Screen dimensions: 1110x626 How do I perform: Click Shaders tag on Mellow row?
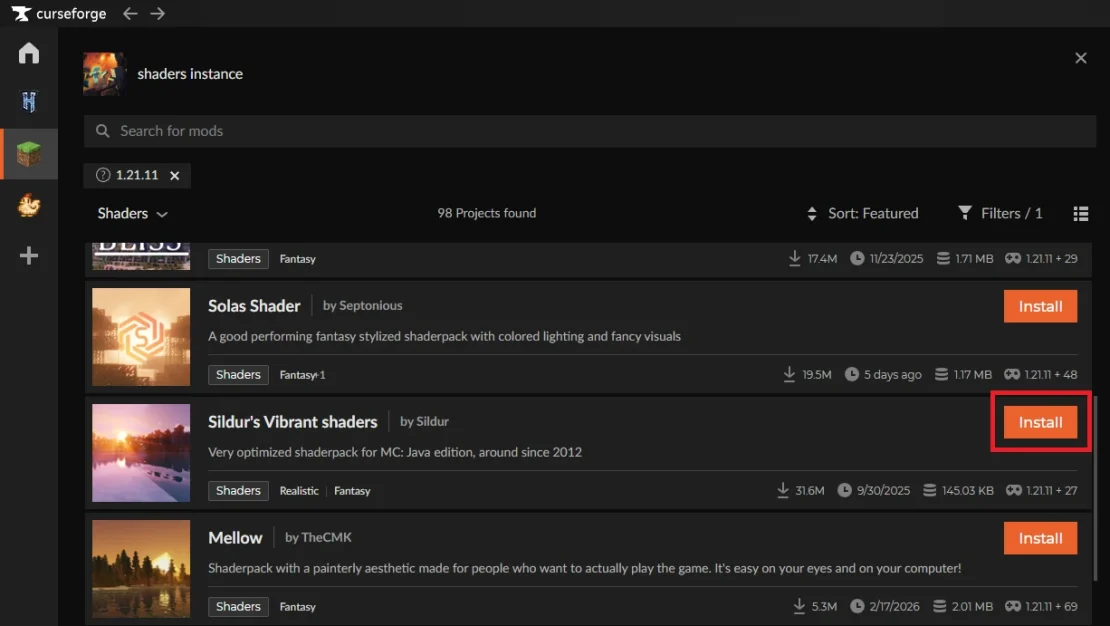pyautogui.click(x=238, y=607)
